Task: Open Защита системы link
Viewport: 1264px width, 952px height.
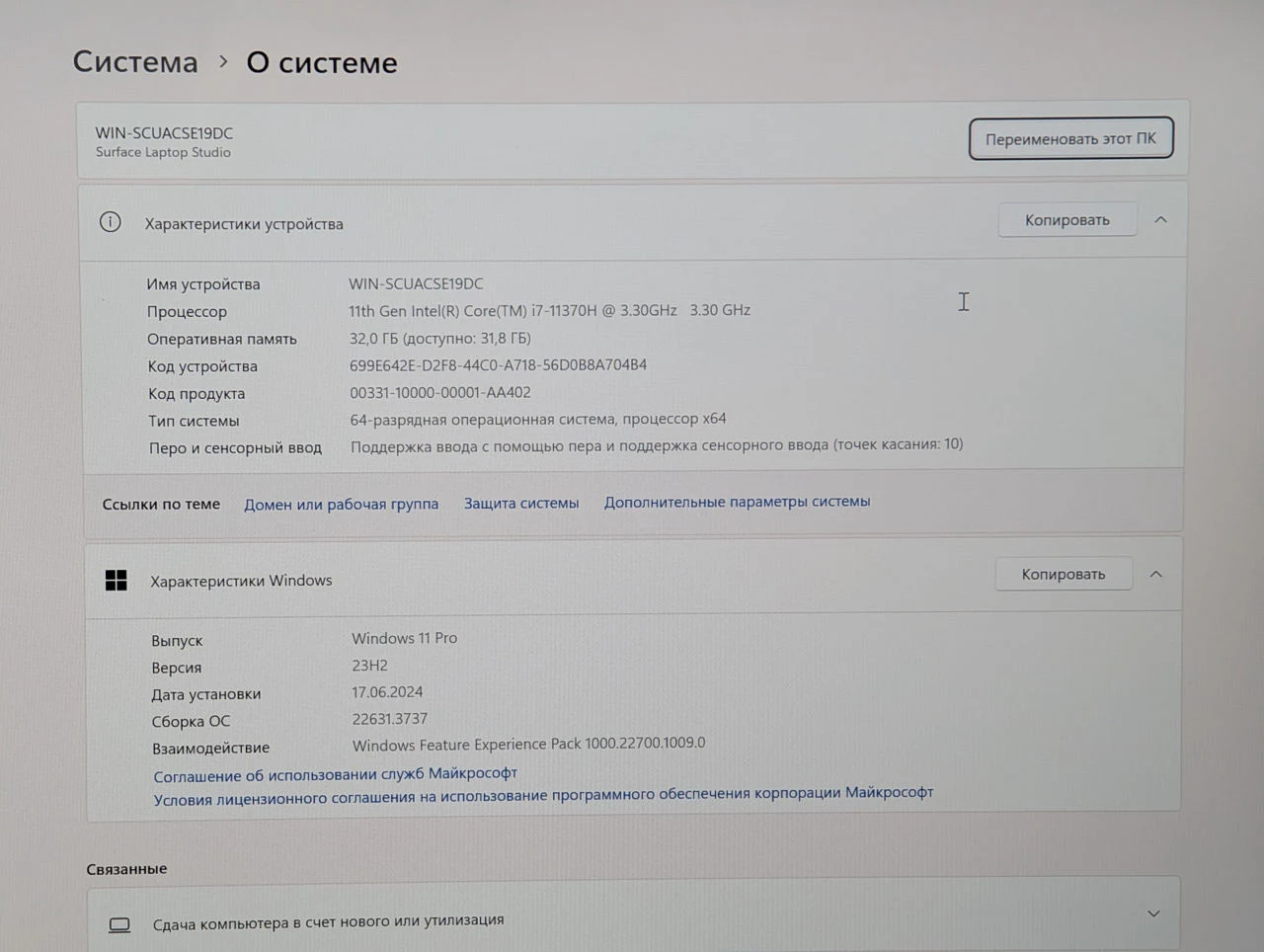Action: [x=521, y=503]
